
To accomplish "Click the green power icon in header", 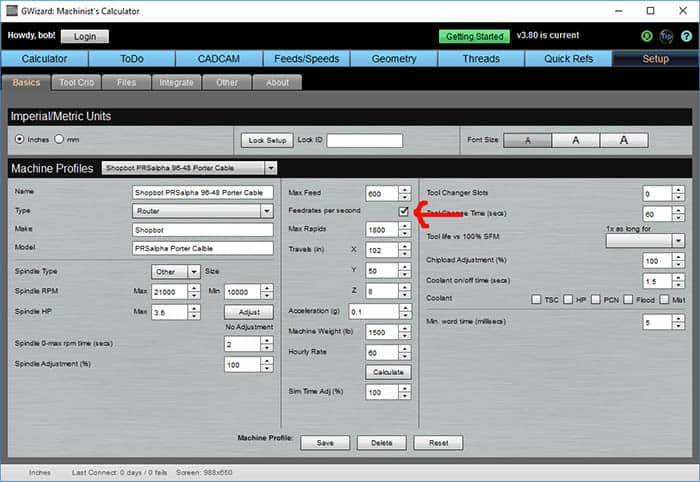I will click(x=646, y=36).
